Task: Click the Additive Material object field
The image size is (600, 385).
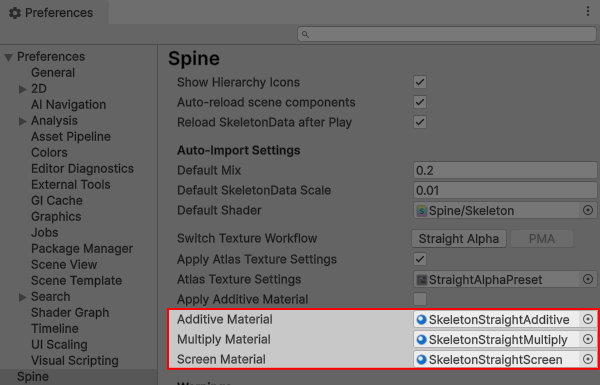Action: 505,319
